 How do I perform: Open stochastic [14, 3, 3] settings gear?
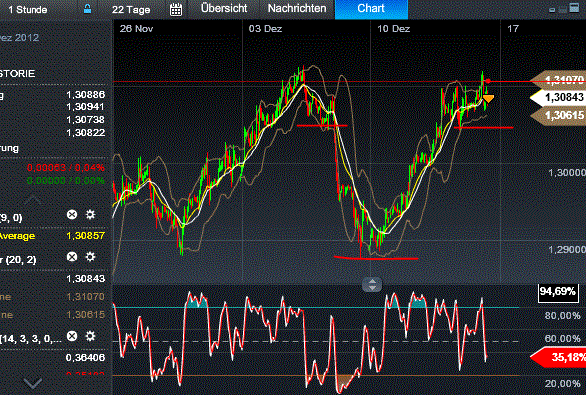point(90,336)
